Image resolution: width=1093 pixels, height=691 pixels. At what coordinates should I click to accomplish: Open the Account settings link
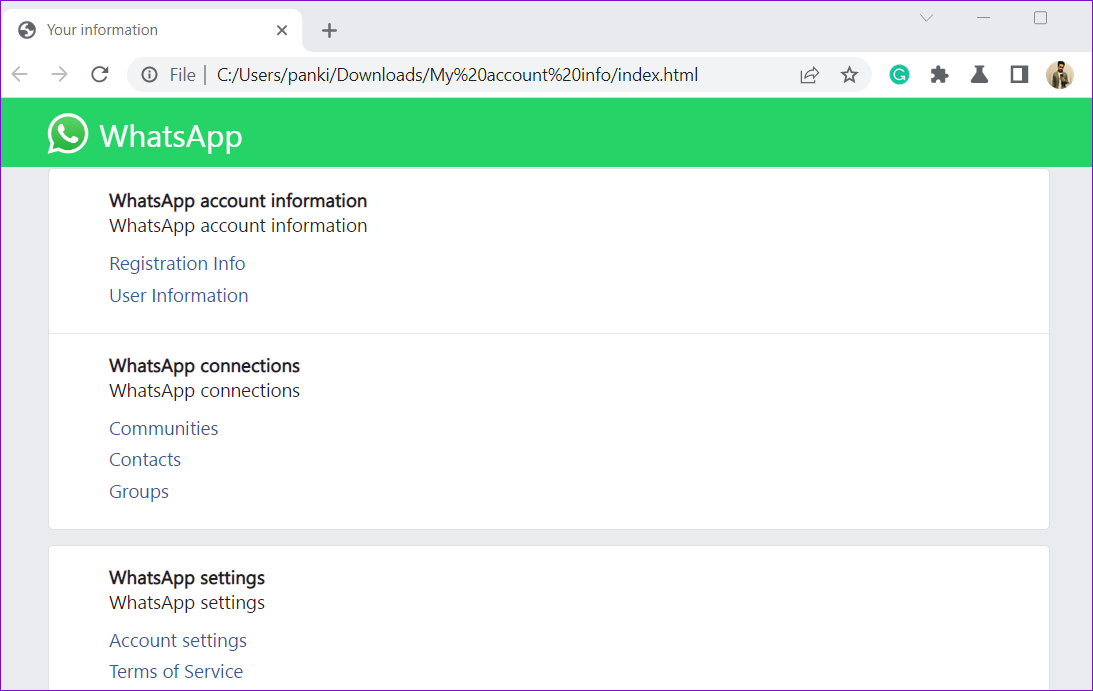pos(178,640)
